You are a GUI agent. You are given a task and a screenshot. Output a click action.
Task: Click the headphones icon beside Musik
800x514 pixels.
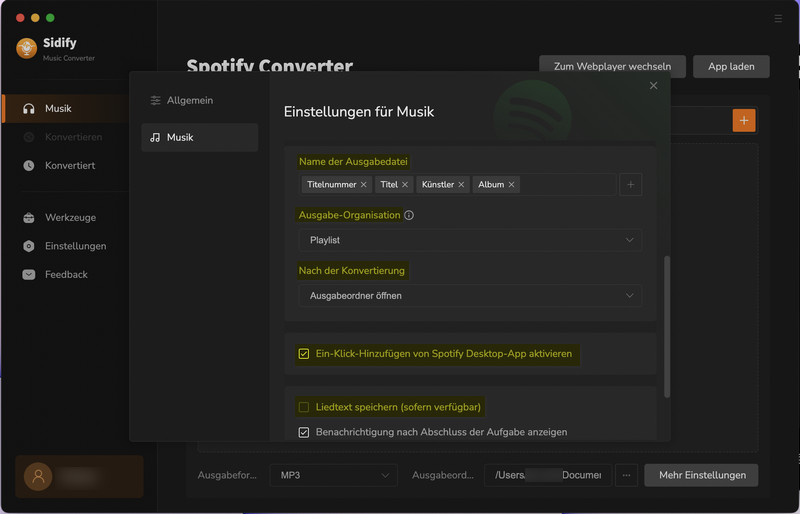pos(29,109)
